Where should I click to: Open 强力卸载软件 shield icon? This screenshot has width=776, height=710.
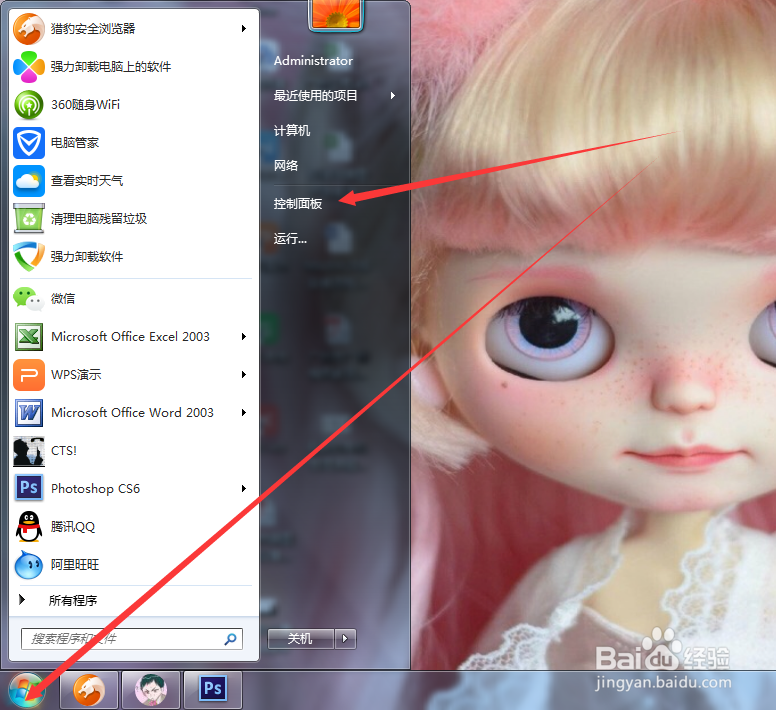tap(29, 257)
